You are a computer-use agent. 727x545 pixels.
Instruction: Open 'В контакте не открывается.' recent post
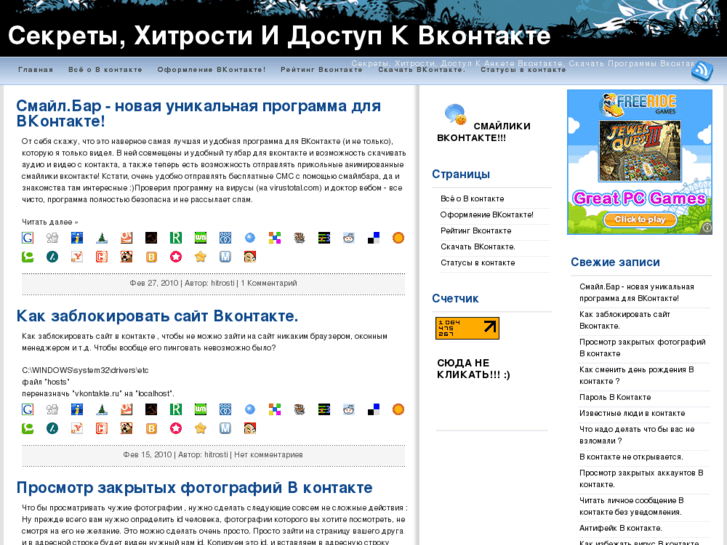point(631,457)
